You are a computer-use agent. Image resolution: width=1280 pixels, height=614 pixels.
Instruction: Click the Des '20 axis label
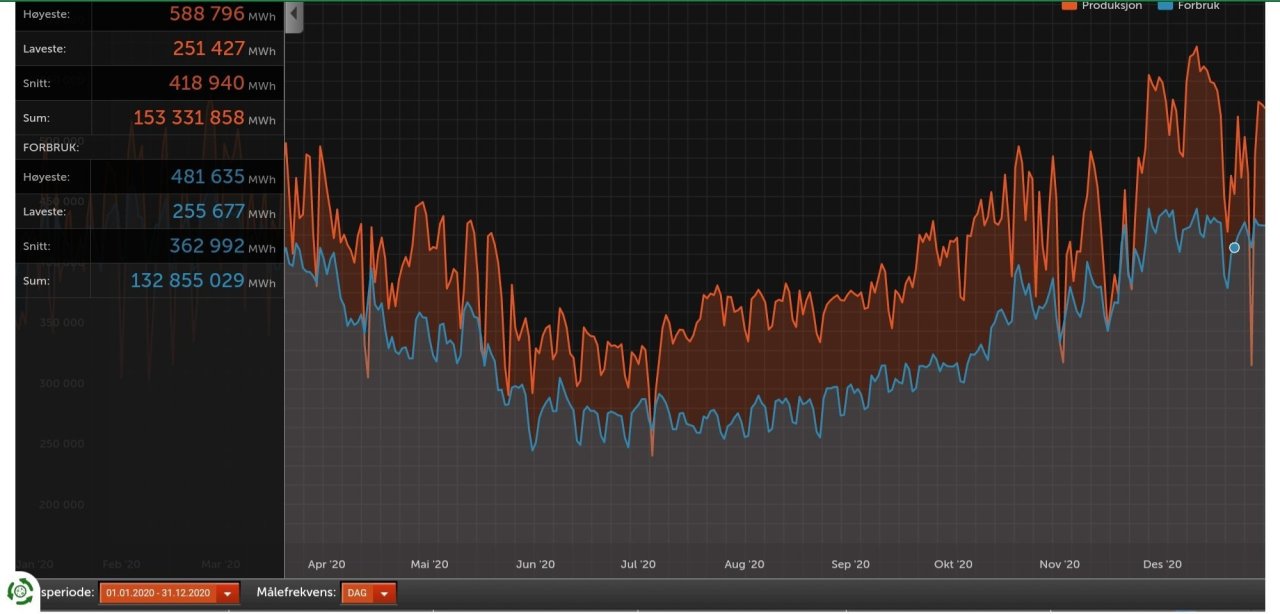tap(1162, 564)
